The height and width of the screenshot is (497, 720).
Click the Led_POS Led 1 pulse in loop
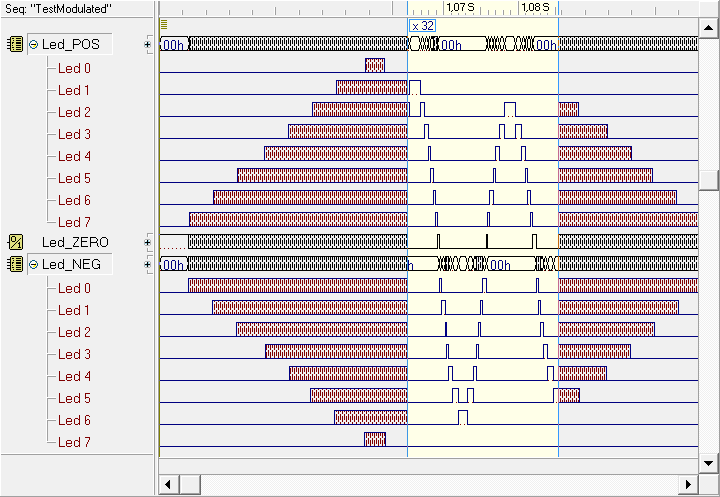415,87
